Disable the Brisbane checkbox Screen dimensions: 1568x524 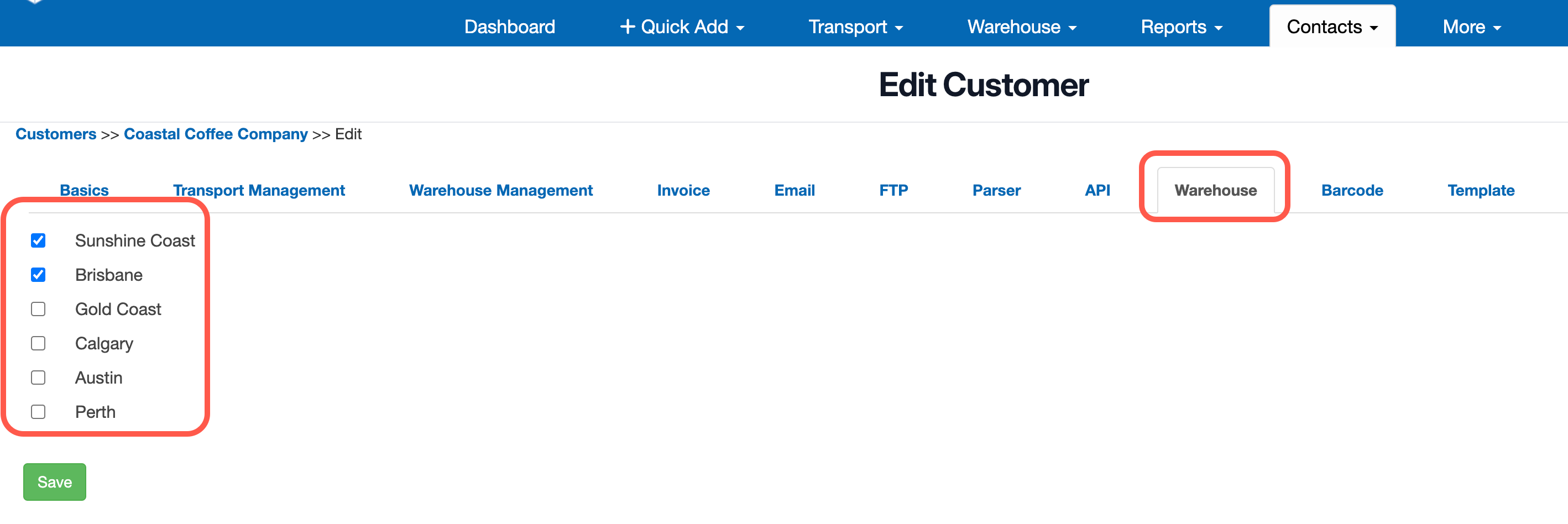click(x=38, y=275)
